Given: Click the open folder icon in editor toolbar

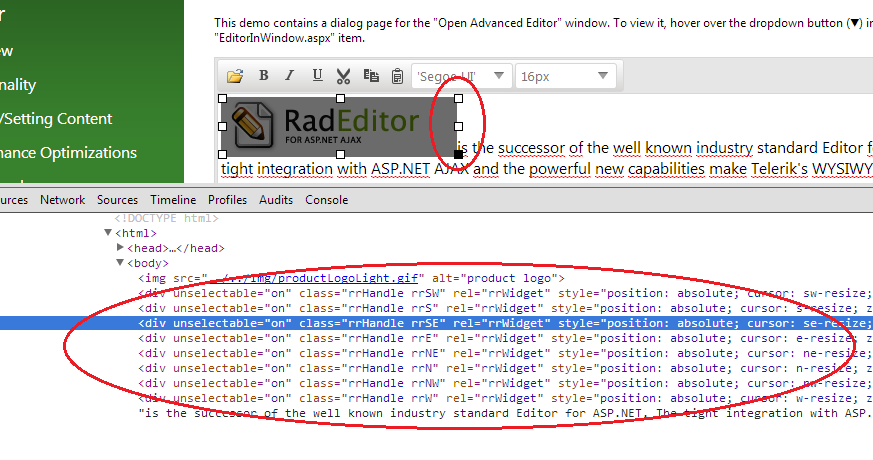Looking at the screenshot, I should click(x=235, y=76).
